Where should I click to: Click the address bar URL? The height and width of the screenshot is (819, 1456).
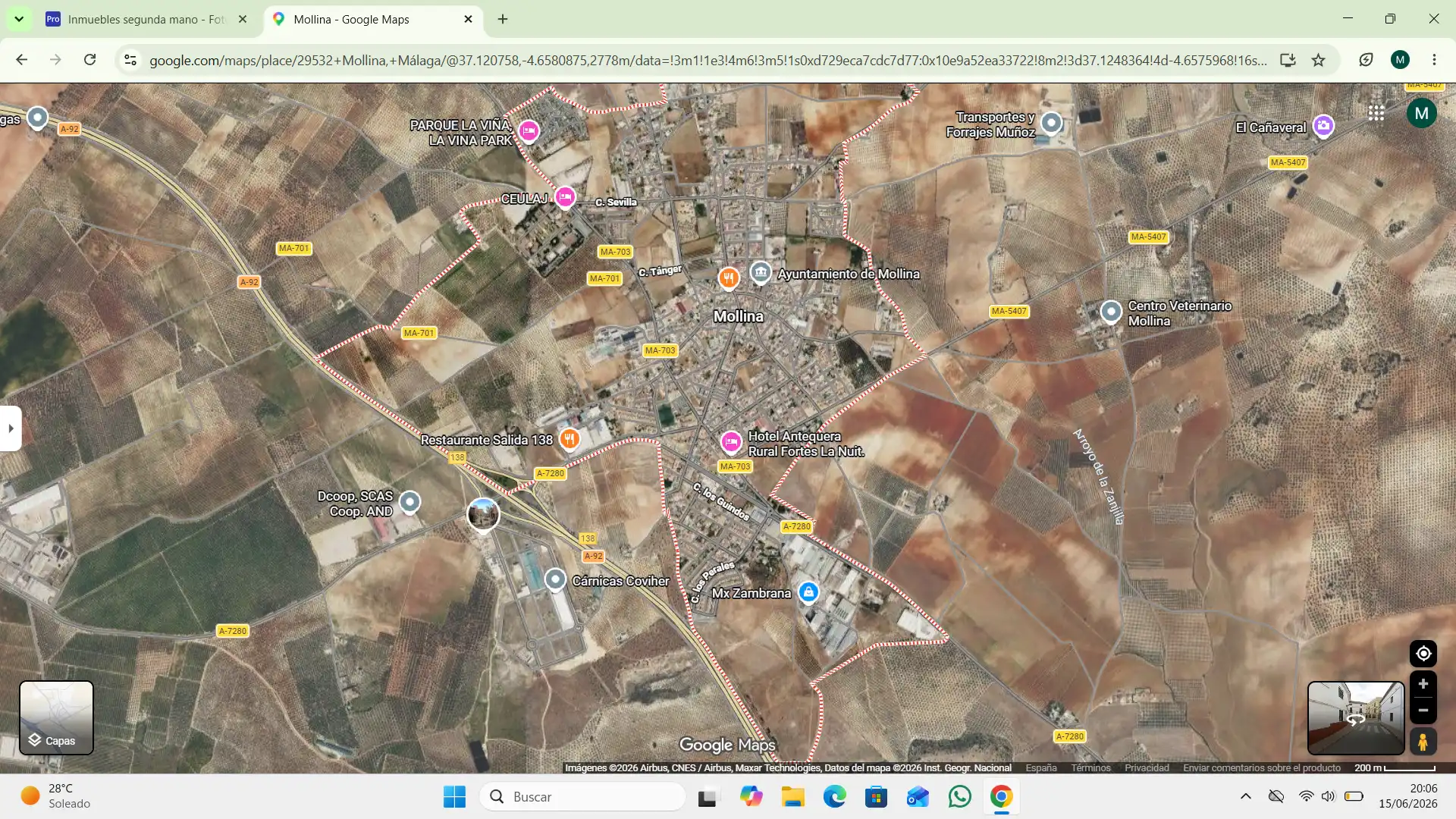click(x=708, y=61)
